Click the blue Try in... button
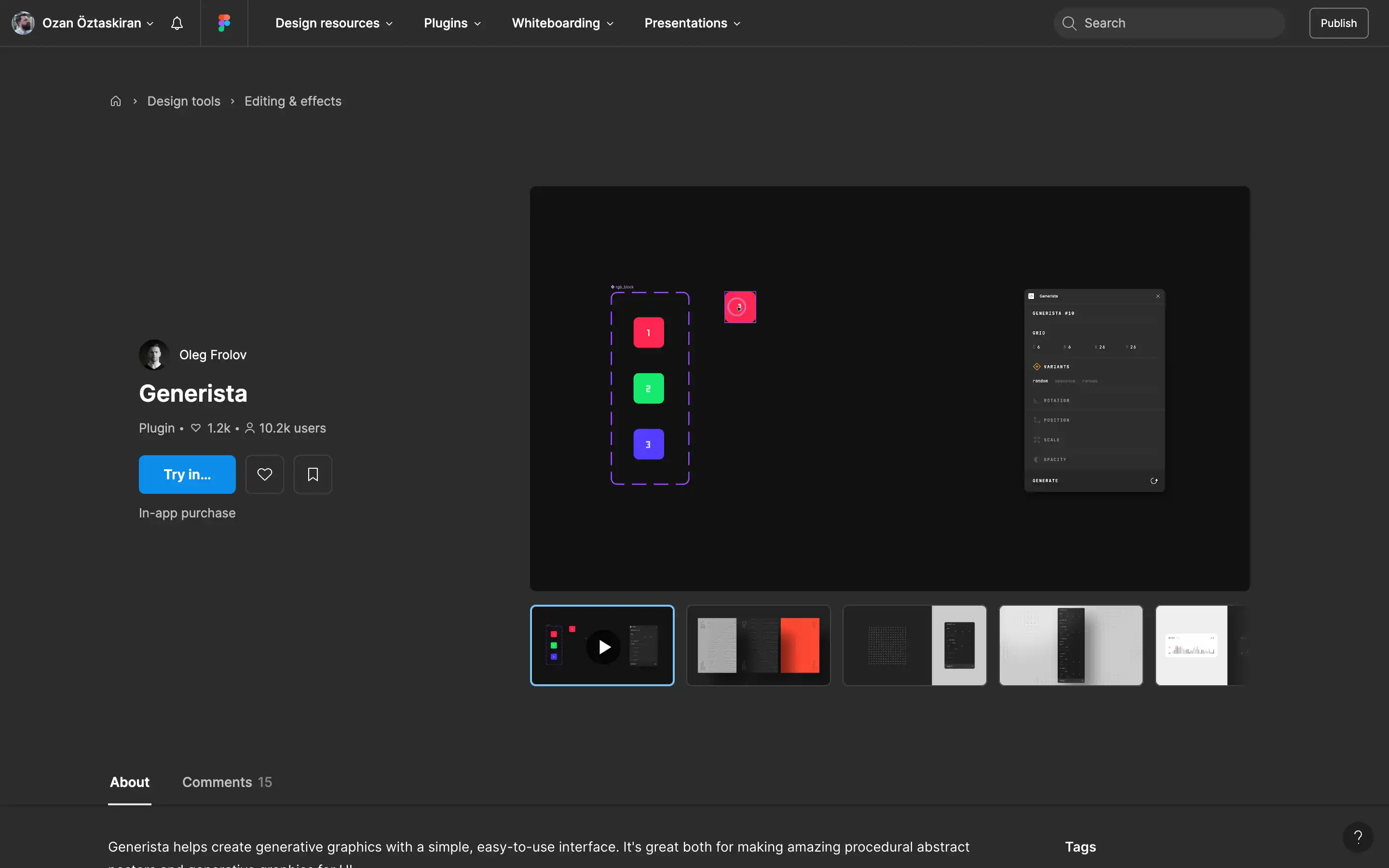Screen dimensions: 1389x868 (x=187, y=474)
